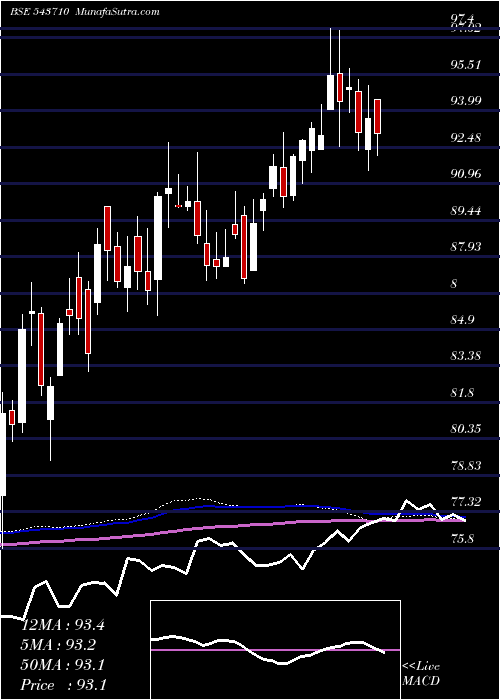
Task: Select the 89.44 price axis label
Action: 466,210
